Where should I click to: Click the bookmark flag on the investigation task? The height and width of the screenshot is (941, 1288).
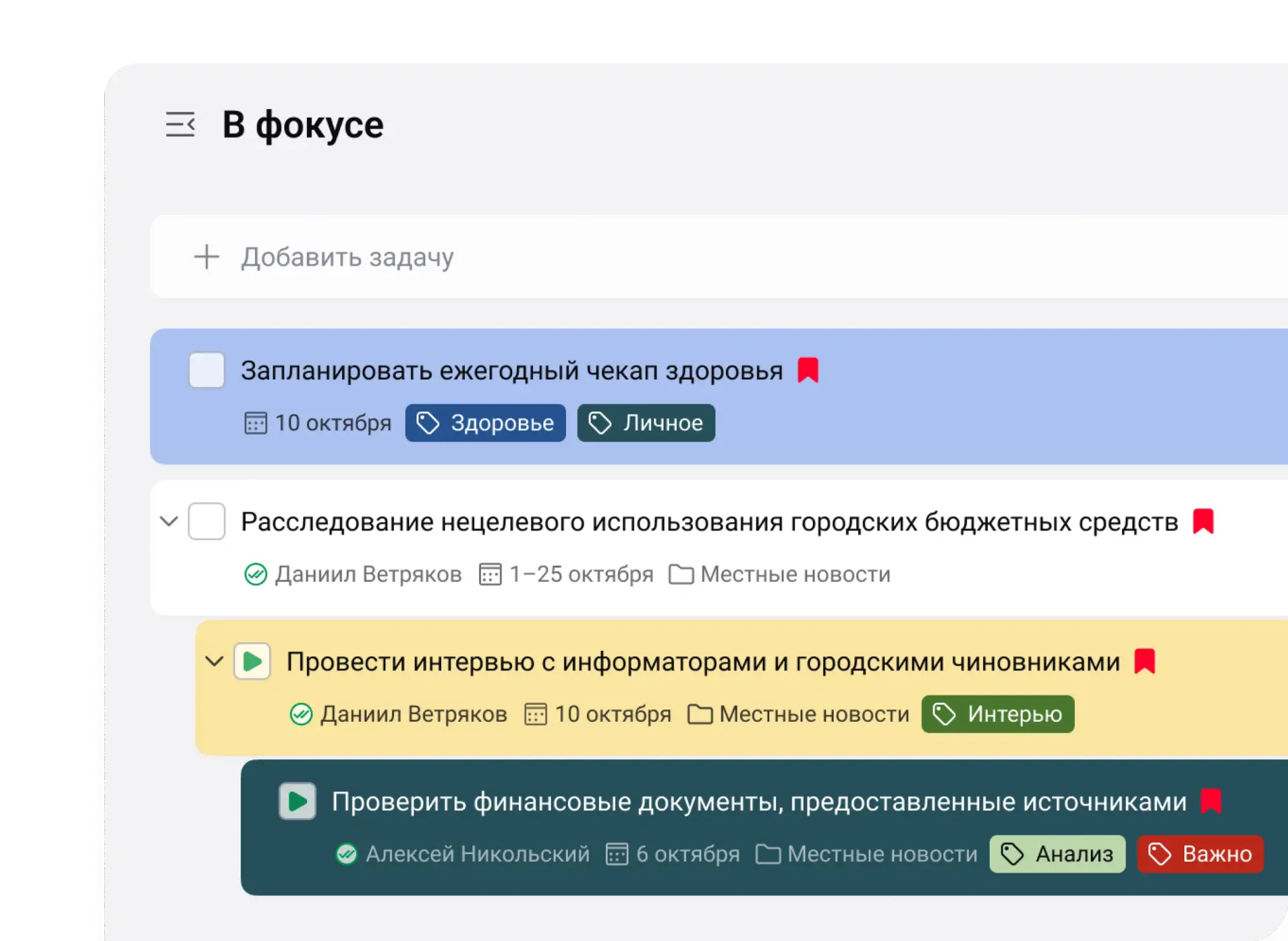[x=1204, y=522]
